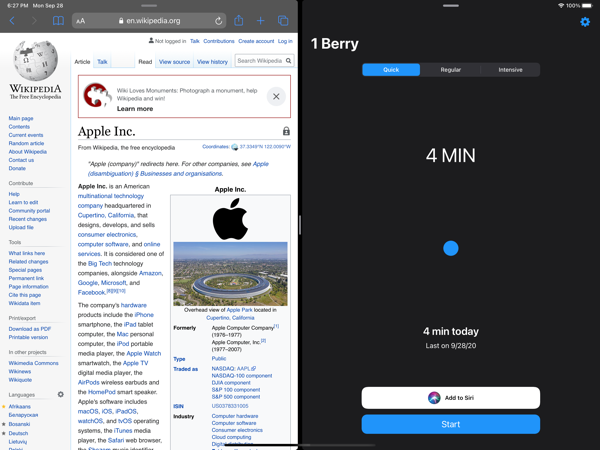Show all Safari tabs overview
The width and height of the screenshot is (600, 450).
coord(283,21)
